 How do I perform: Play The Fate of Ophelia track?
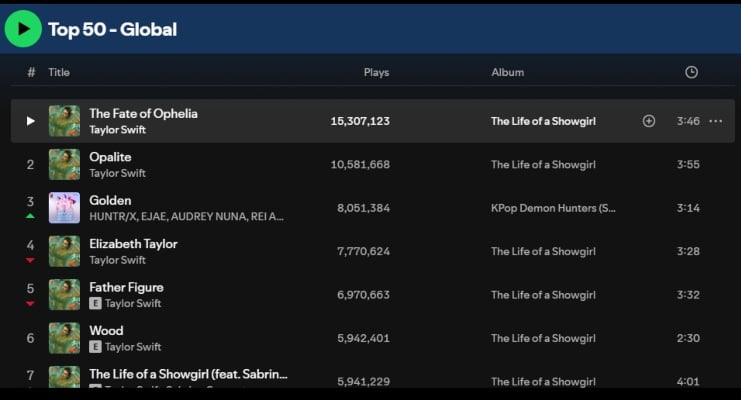click(x=31, y=121)
